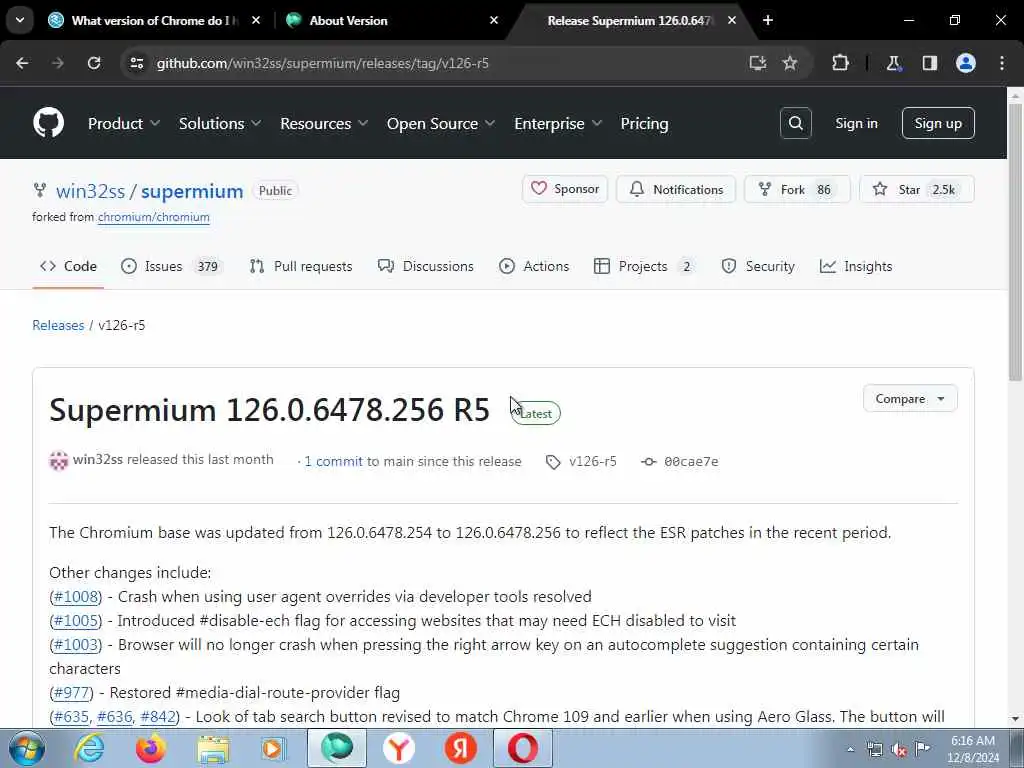Open Windows Explorer folder in taskbar

[x=213, y=748]
